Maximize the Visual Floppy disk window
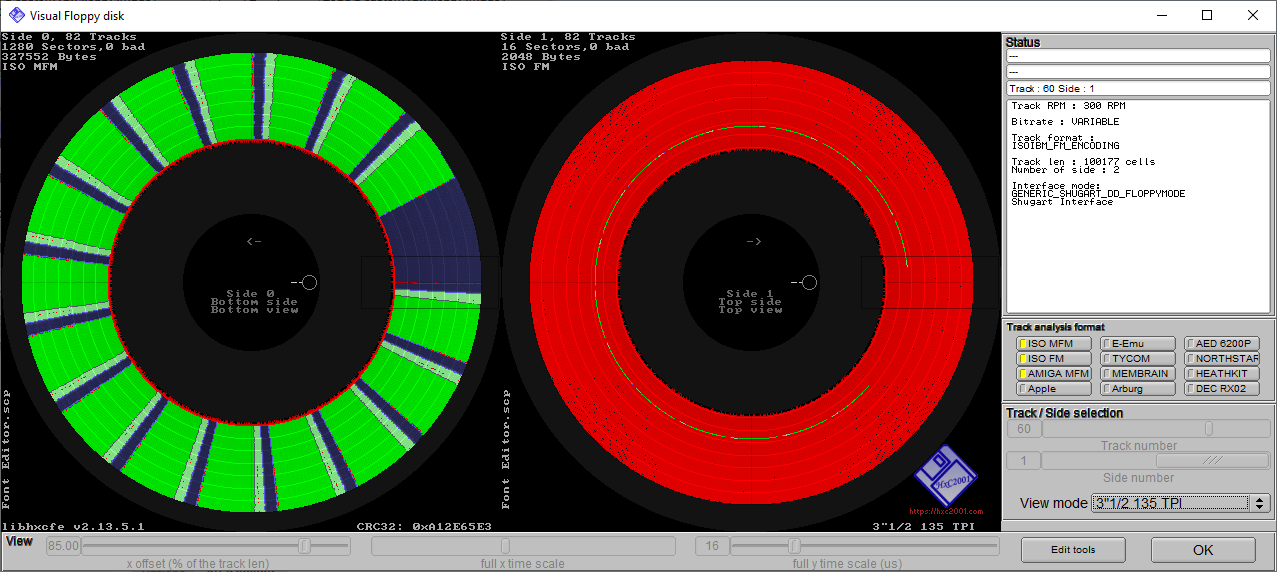The width and height of the screenshot is (1277, 572). (x=1207, y=15)
